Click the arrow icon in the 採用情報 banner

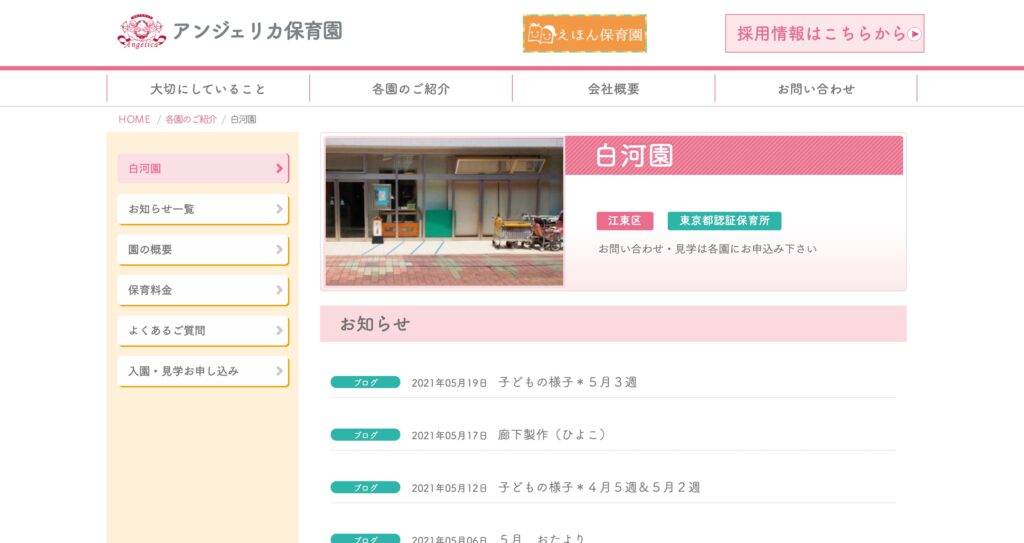(x=914, y=34)
